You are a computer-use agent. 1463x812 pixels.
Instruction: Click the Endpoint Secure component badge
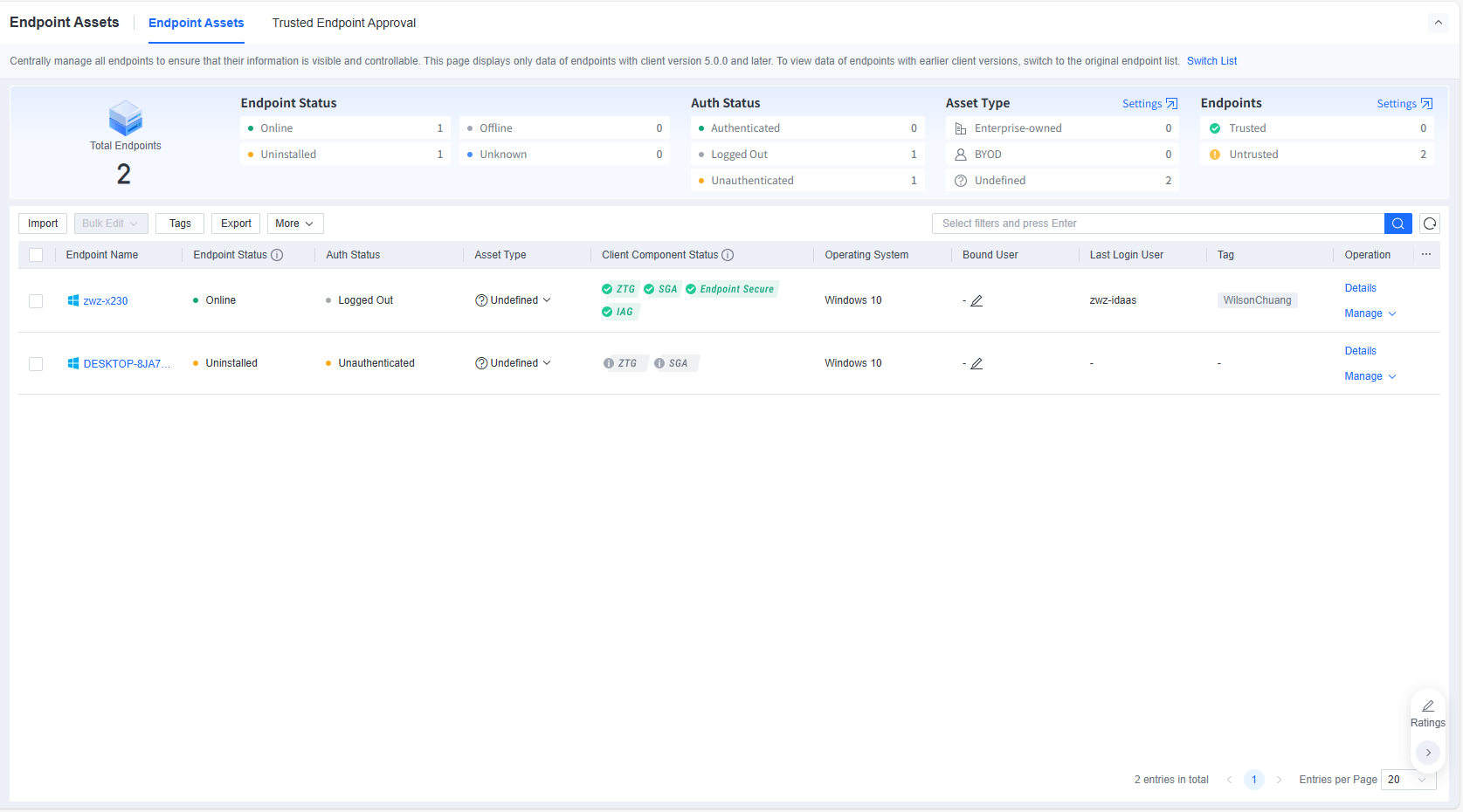click(x=730, y=289)
